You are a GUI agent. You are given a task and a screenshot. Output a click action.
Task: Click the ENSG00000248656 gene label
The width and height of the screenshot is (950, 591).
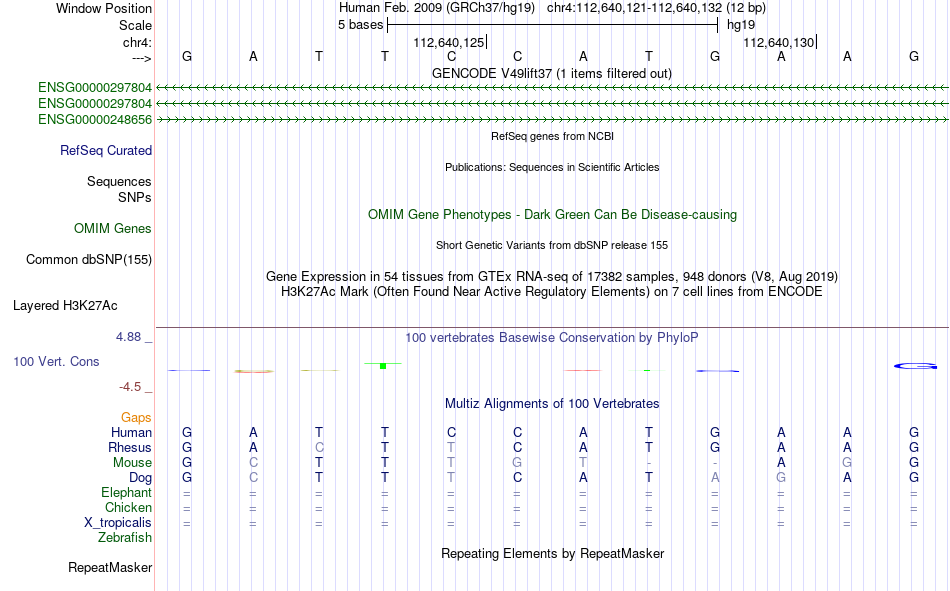[95, 119]
